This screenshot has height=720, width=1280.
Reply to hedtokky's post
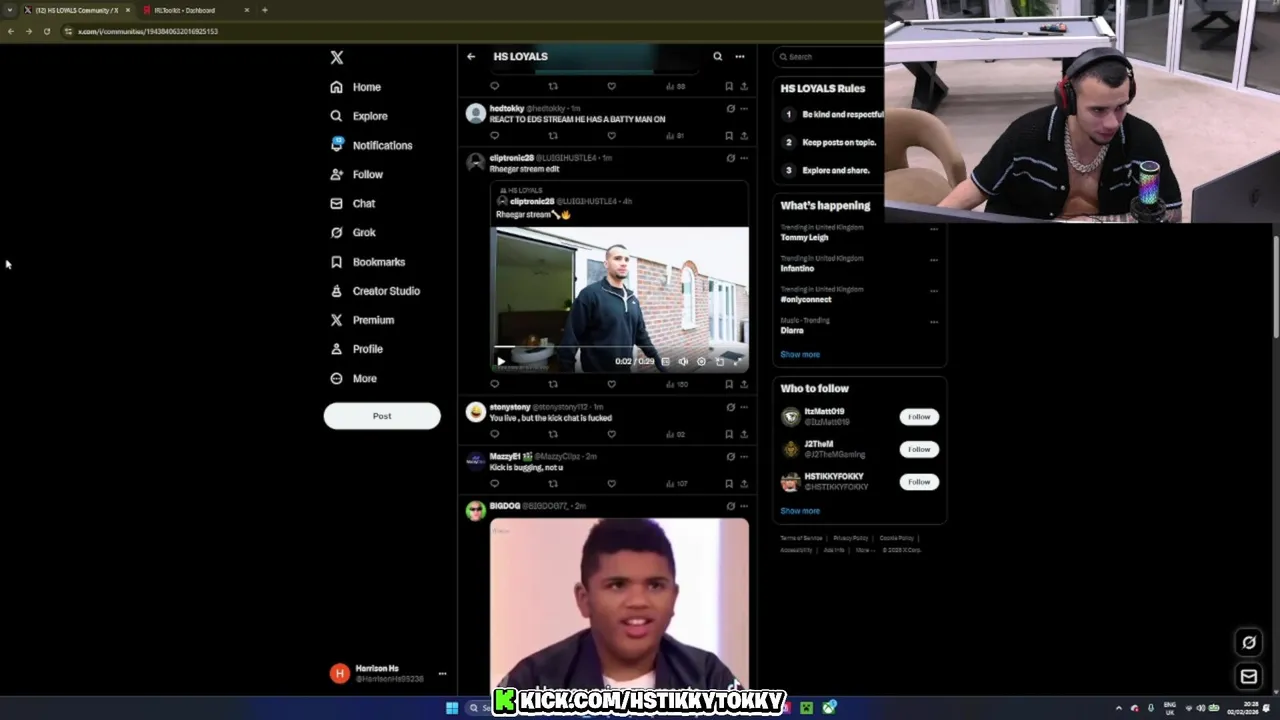(494, 135)
